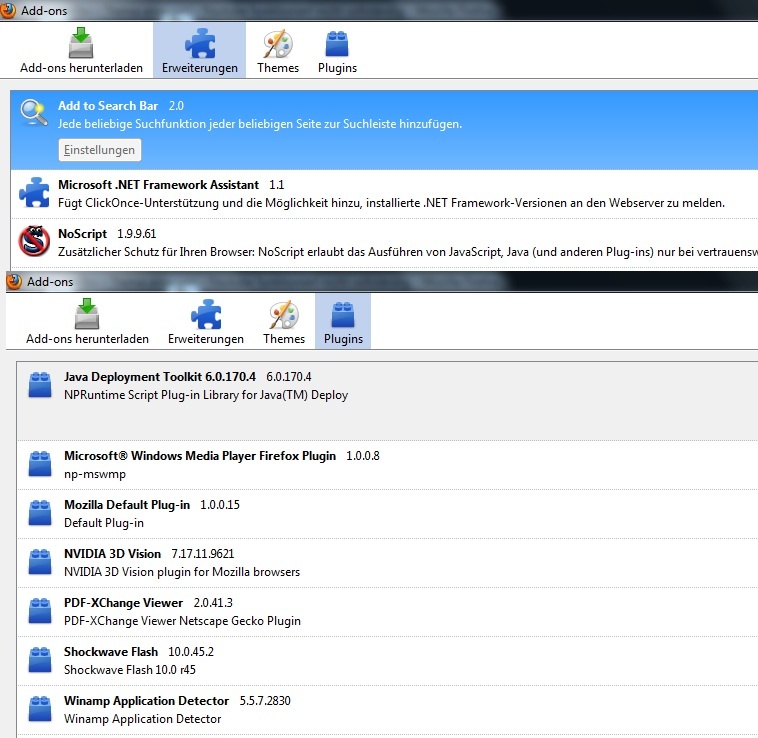
Task: Select Shockwave Flash plugin name
Action: pyautogui.click(x=111, y=652)
